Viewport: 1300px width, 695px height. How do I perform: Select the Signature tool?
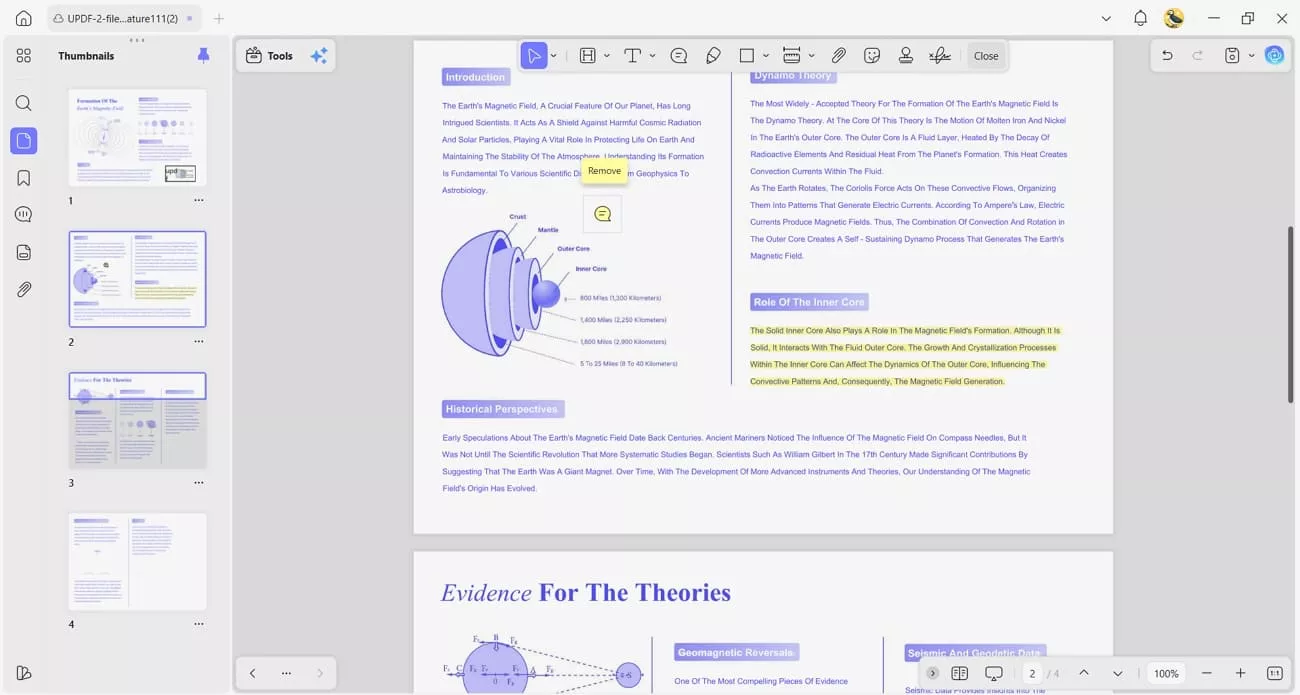(x=939, y=55)
